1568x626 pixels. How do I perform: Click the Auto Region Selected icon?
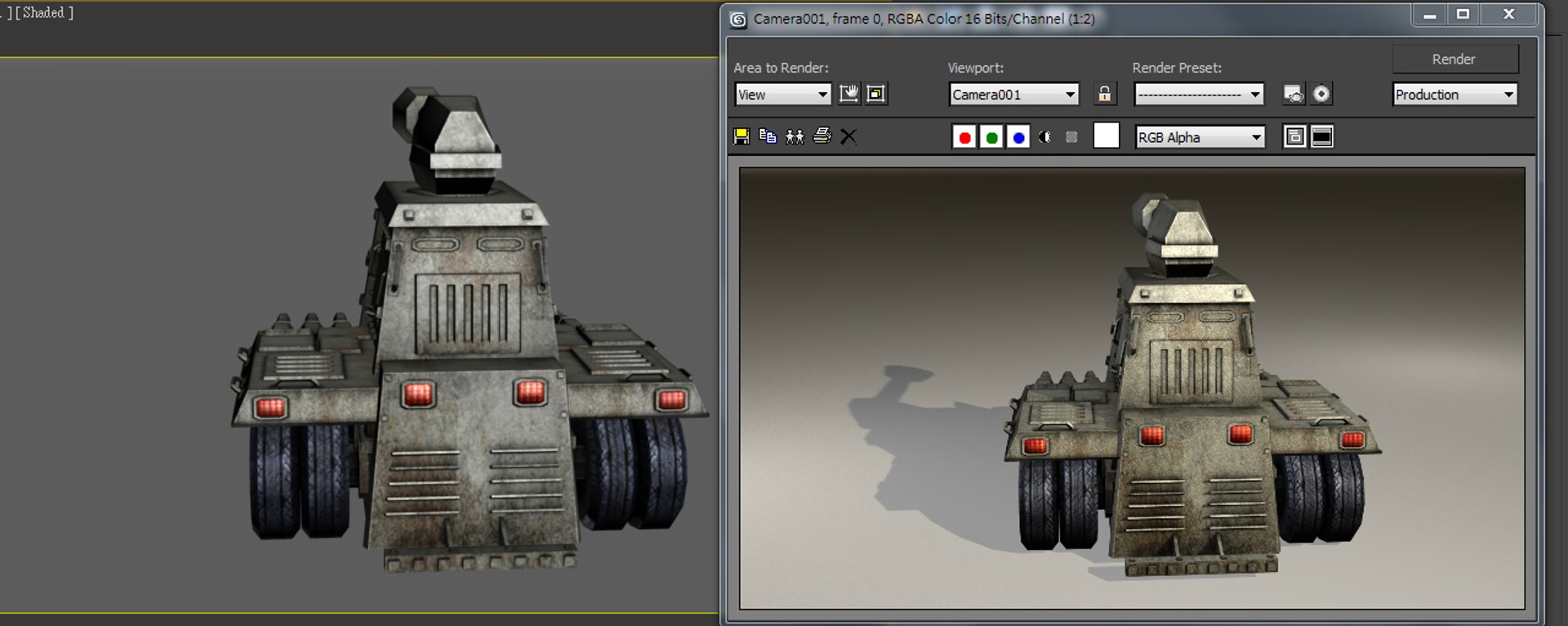875,94
